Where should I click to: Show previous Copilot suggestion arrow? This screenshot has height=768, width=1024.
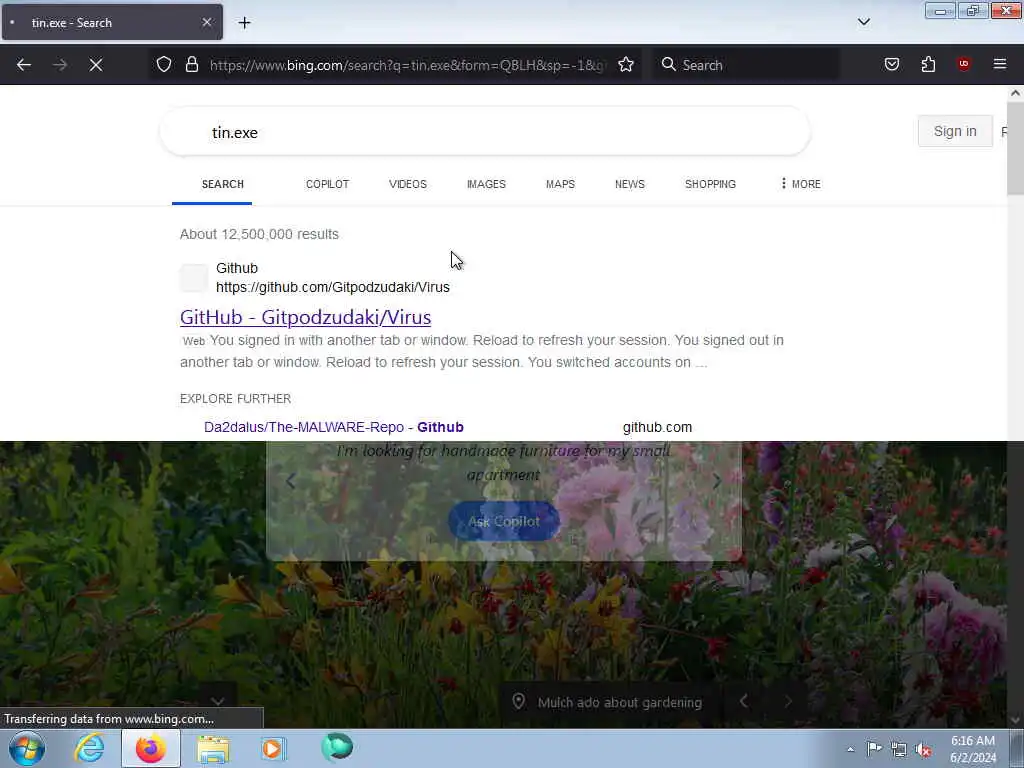[x=291, y=482]
